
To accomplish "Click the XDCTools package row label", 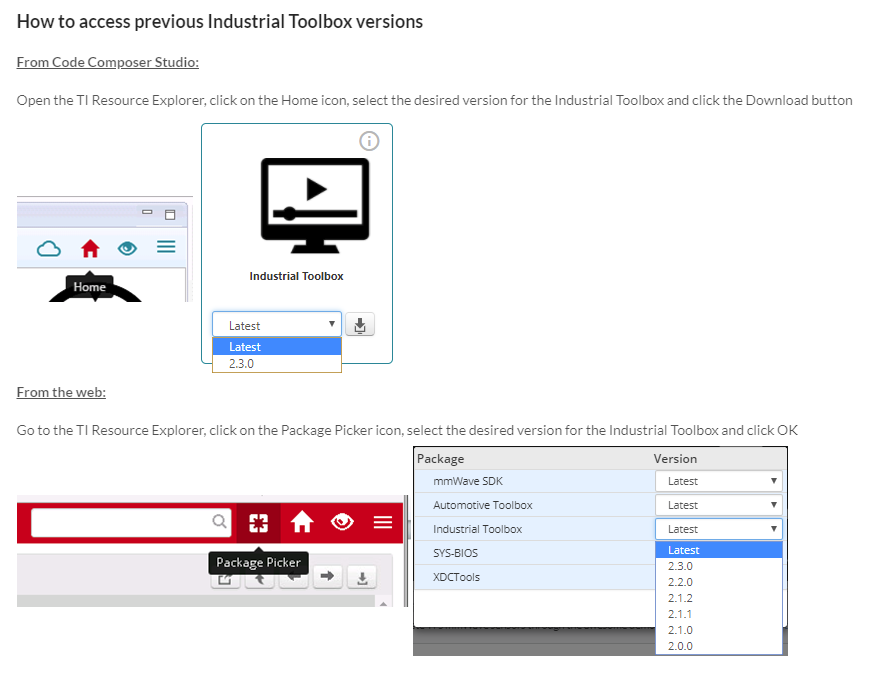I will 456,577.
